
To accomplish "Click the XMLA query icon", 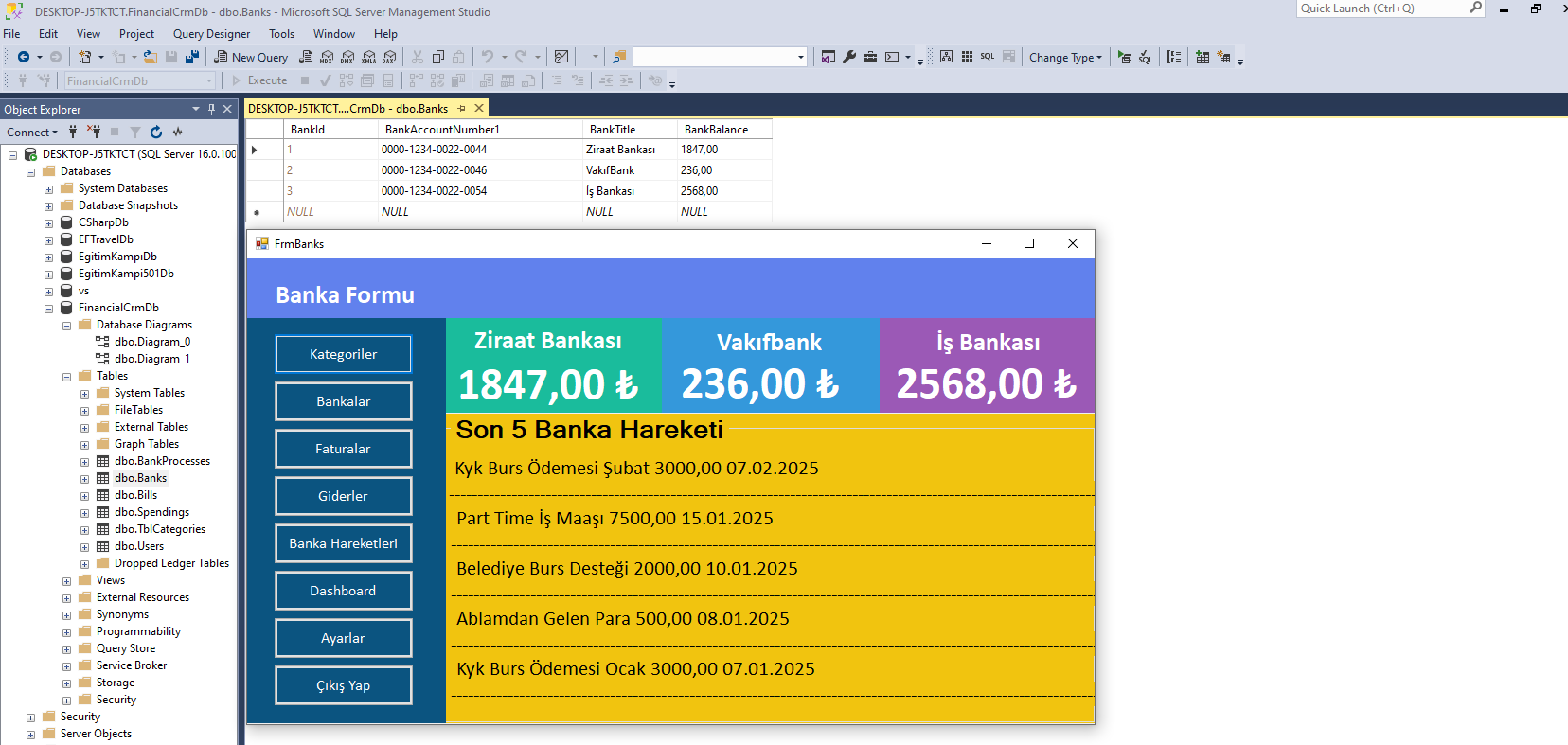I will tap(368, 57).
